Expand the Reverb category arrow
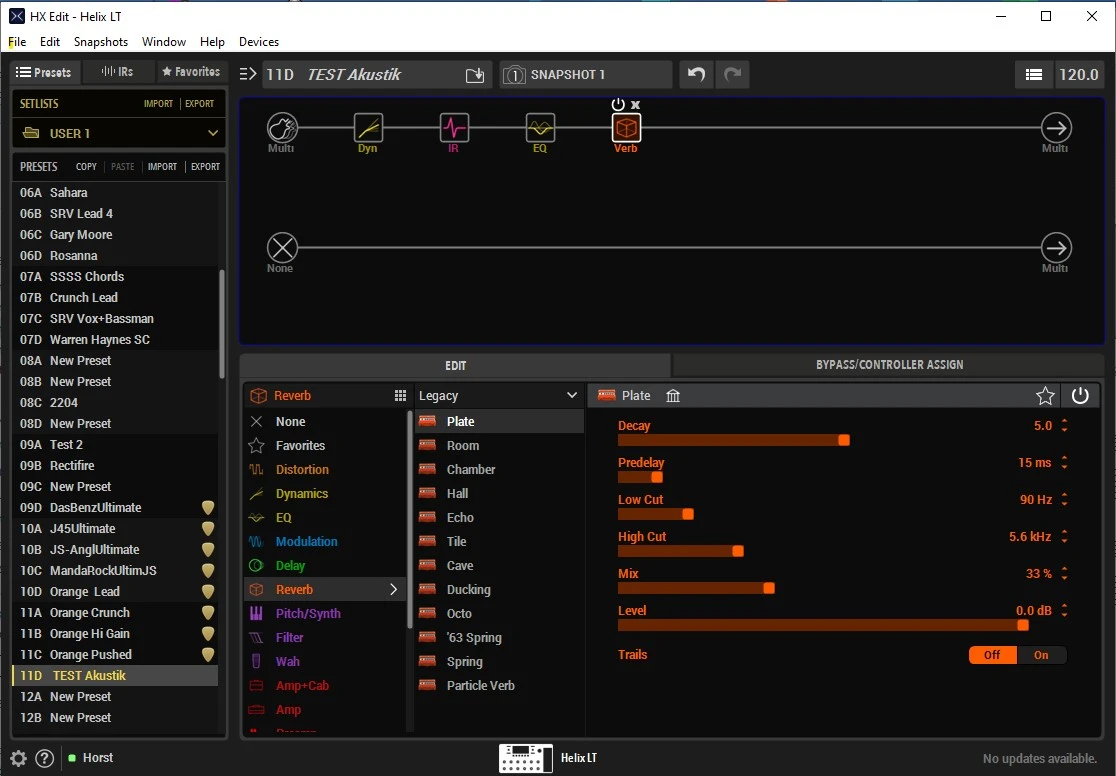The height and width of the screenshot is (776, 1116). click(x=393, y=590)
